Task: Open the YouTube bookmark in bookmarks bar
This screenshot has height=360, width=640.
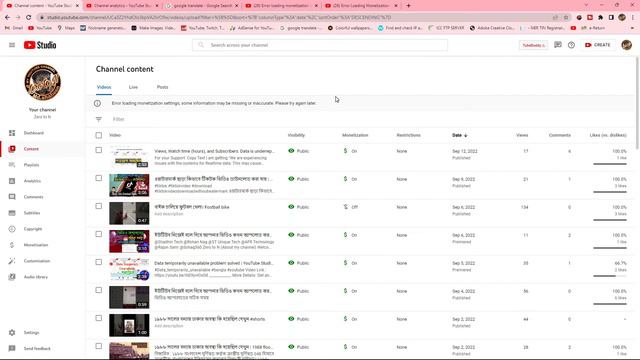Action: [40, 28]
